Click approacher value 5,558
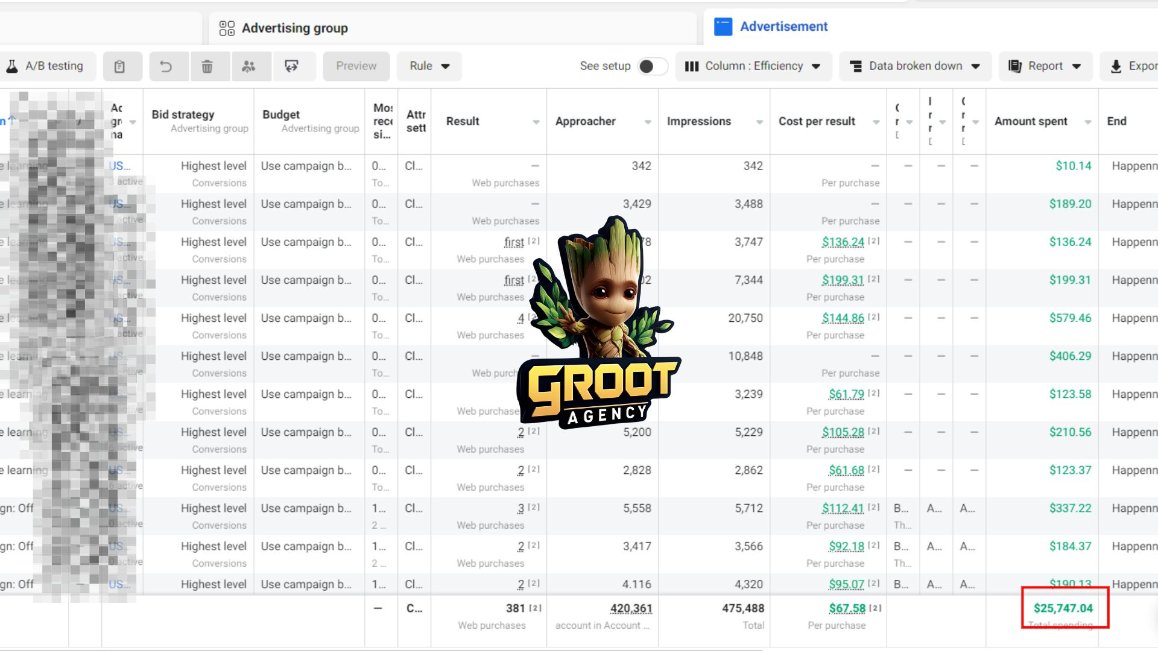 (x=637, y=508)
